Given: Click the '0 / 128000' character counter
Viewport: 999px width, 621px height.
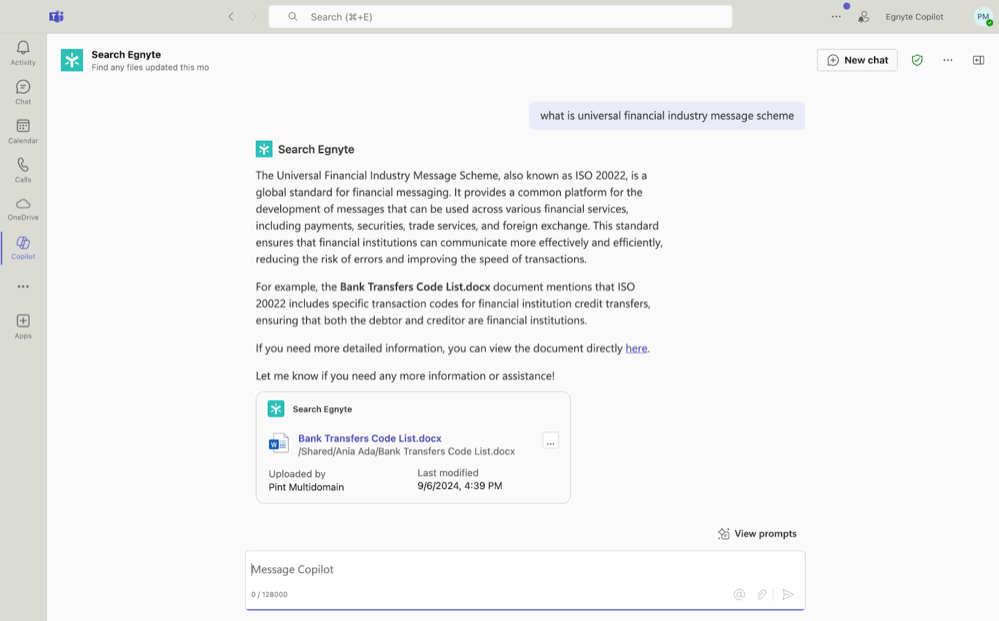Looking at the screenshot, I should point(269,594).
